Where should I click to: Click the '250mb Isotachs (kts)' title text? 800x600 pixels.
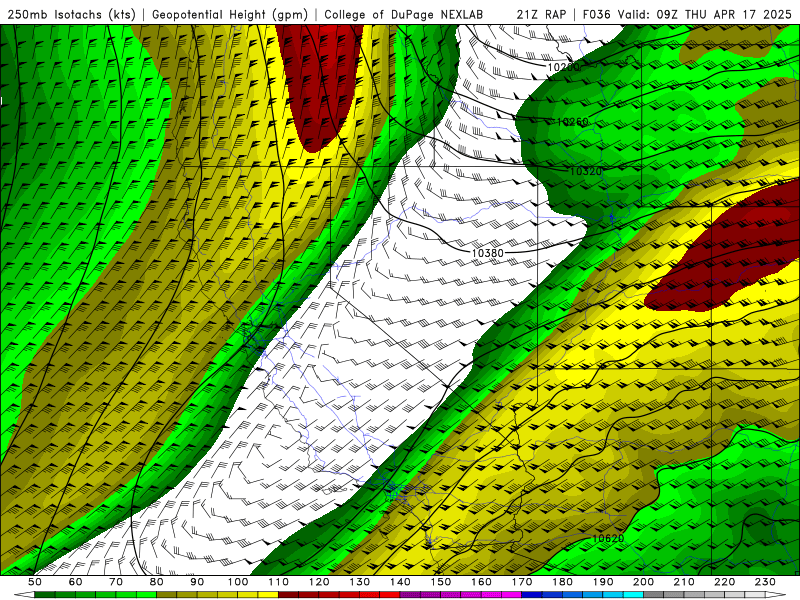tap(71, 14)
